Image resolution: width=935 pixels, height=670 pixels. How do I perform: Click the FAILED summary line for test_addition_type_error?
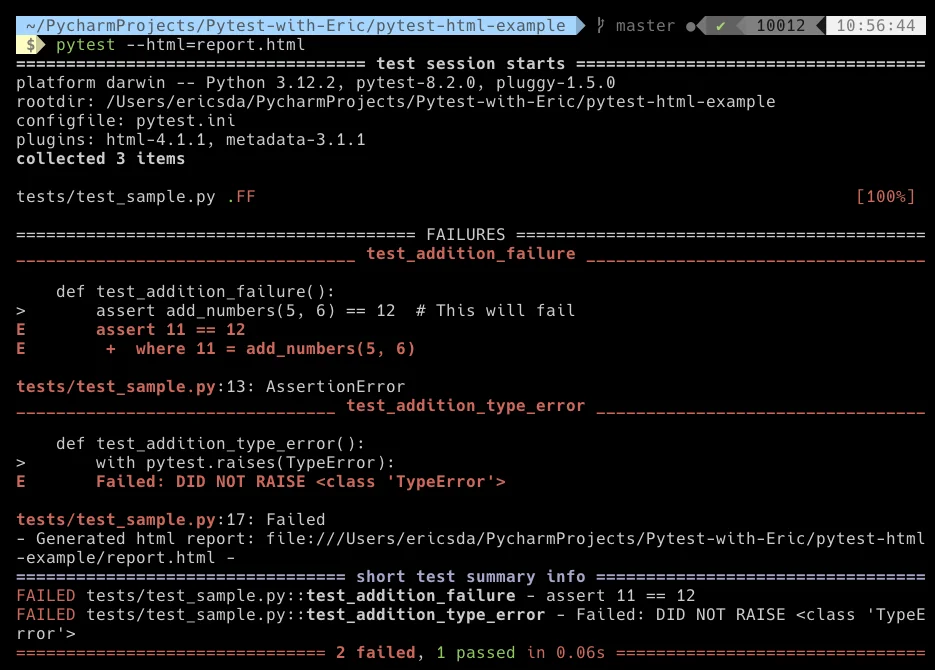(470, 624)
